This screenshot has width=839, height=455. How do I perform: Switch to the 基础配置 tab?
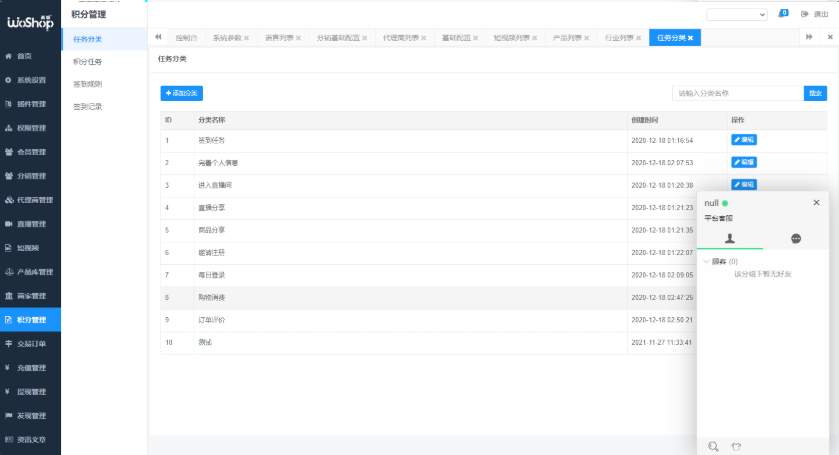tap(456, 38)
